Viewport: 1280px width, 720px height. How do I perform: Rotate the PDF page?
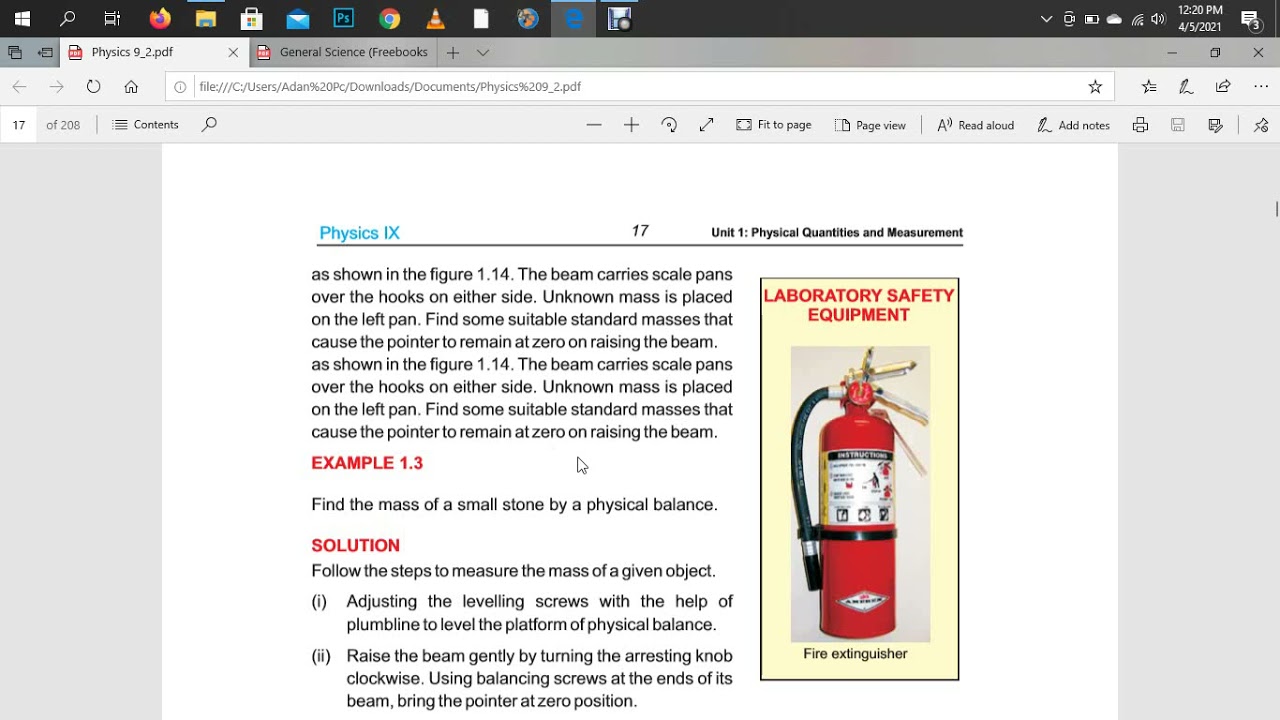click(669, 125)
